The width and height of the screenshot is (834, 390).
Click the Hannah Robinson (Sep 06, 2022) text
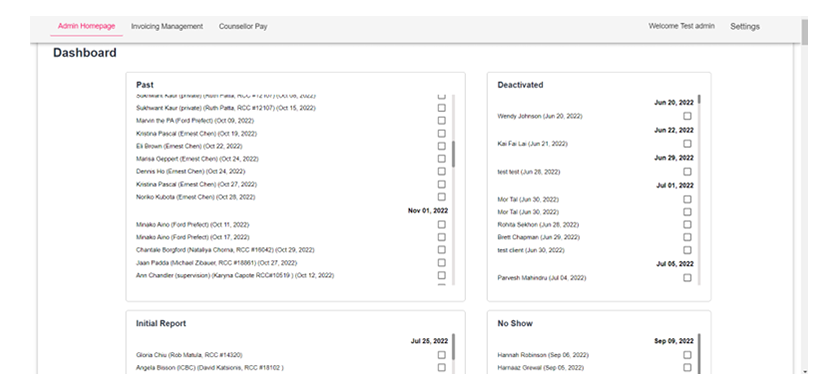(543, 355)
